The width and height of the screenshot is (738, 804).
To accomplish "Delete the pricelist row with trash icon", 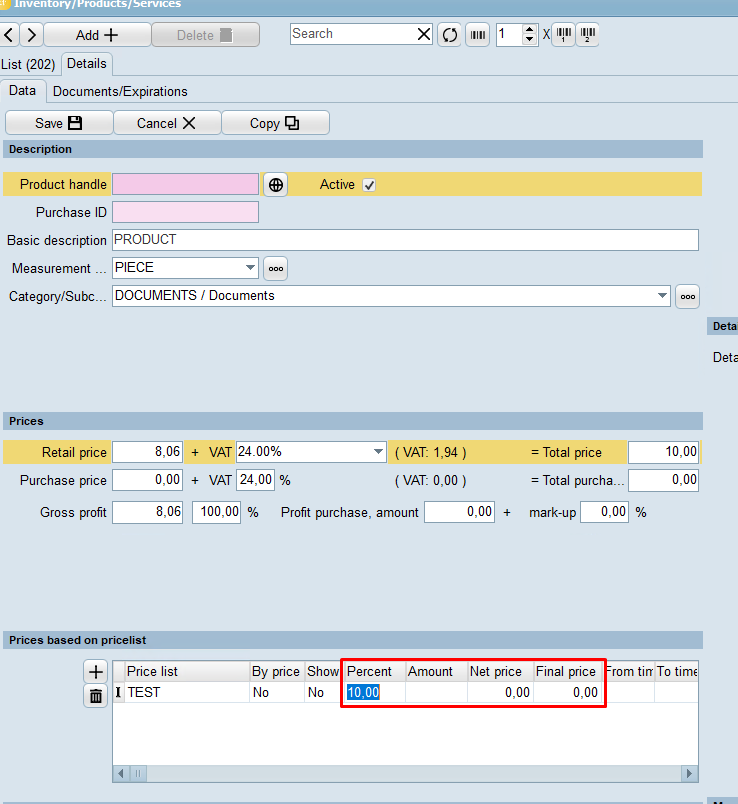I will (96, 696).
